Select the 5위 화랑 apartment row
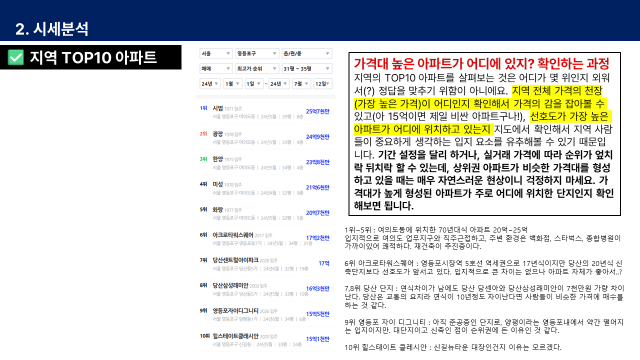Screen dimensions: 640x360 tap(265, 213)
